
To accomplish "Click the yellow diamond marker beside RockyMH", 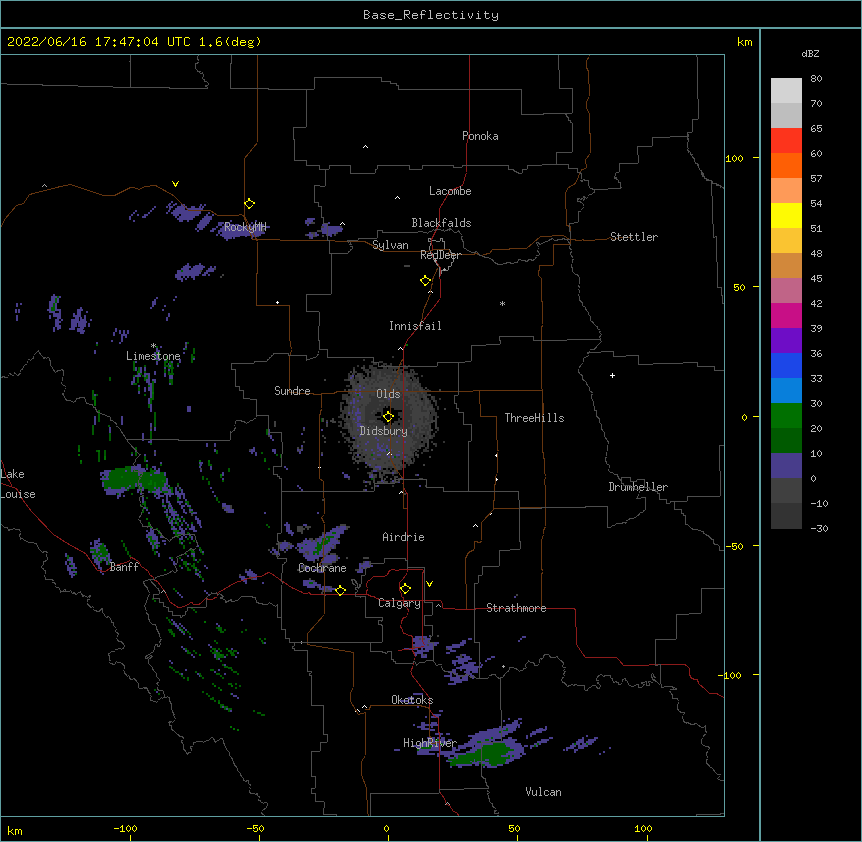I will (250, 204).
